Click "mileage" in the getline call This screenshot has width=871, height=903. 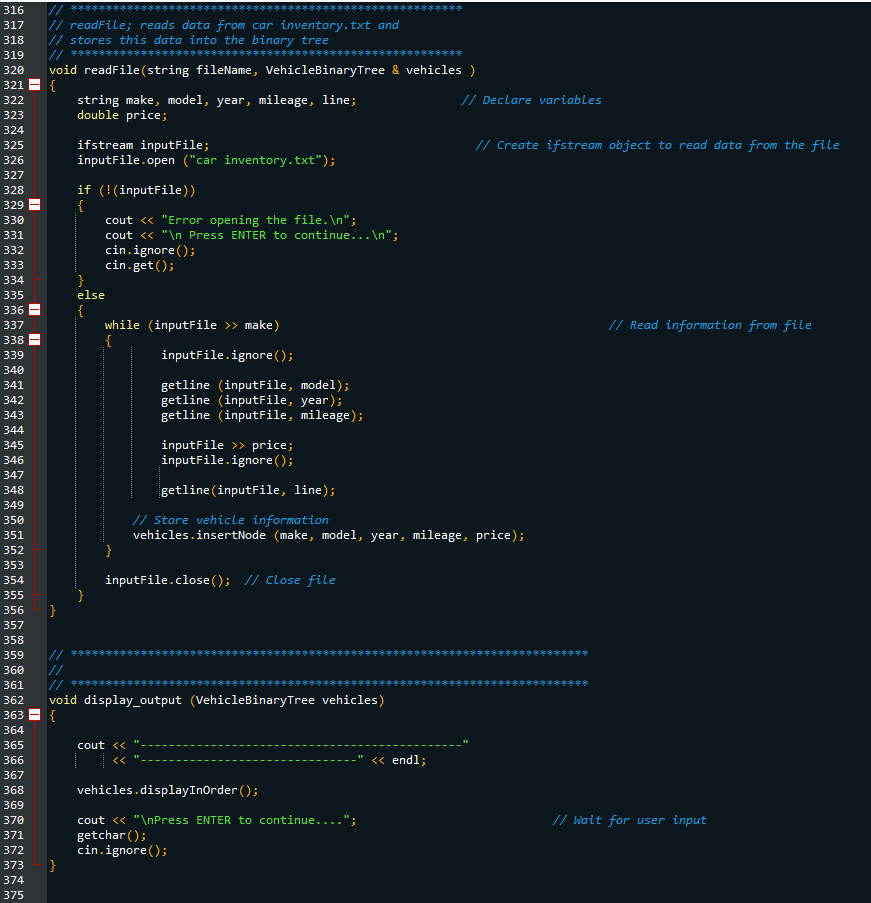tap(325, 415)
